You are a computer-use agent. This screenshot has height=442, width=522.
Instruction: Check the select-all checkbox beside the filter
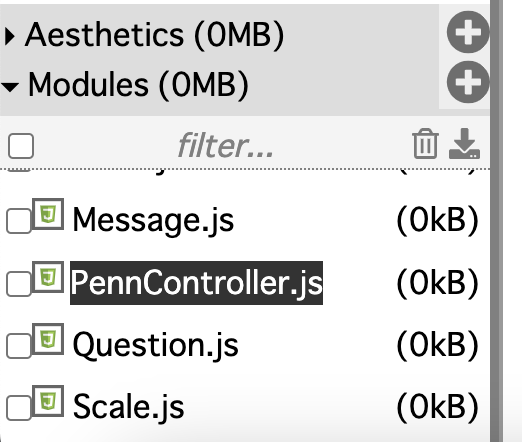tap(21, 146)
